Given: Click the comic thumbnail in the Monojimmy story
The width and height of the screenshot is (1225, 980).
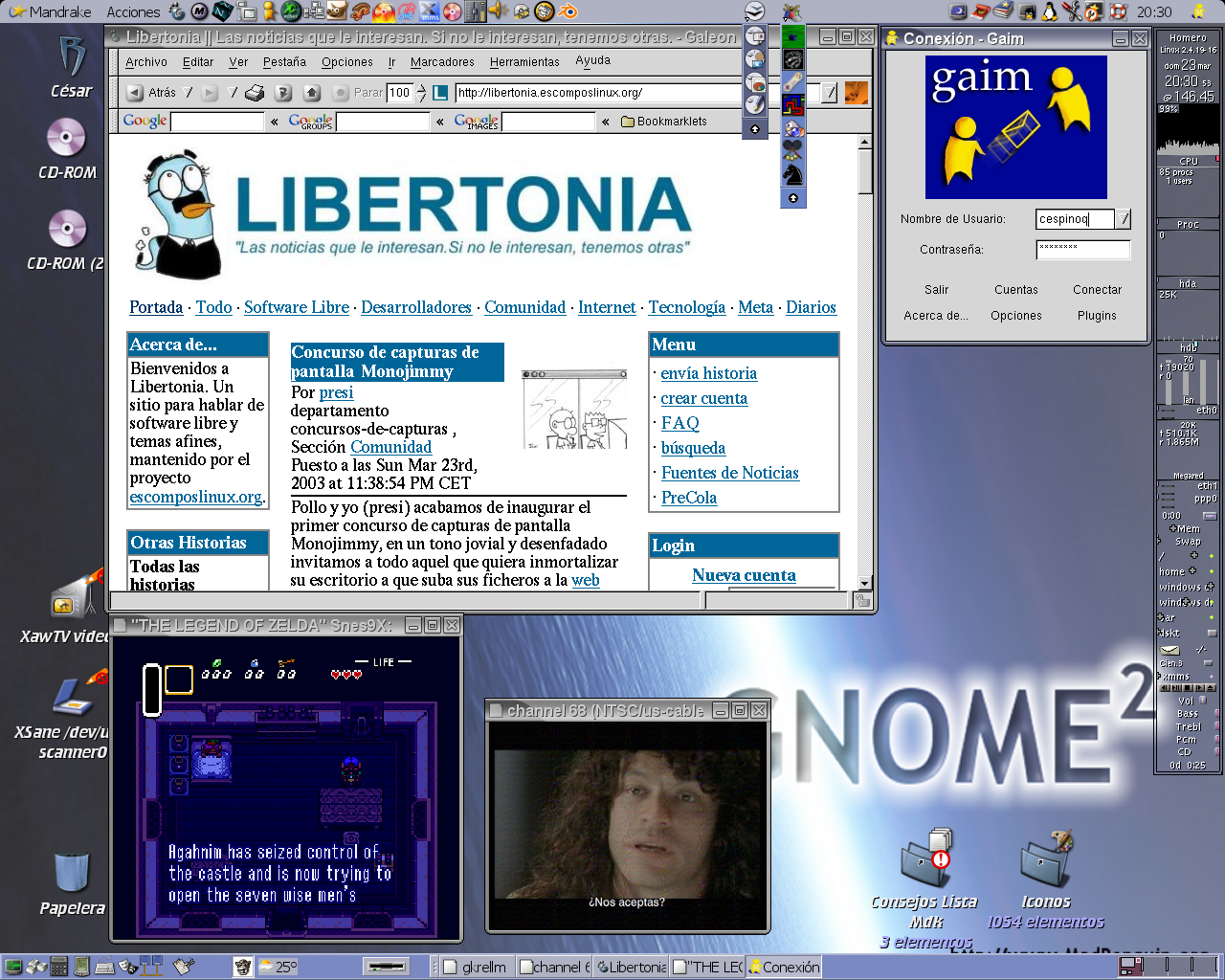Looking at the screenshot, I should (x=574, y=410).
